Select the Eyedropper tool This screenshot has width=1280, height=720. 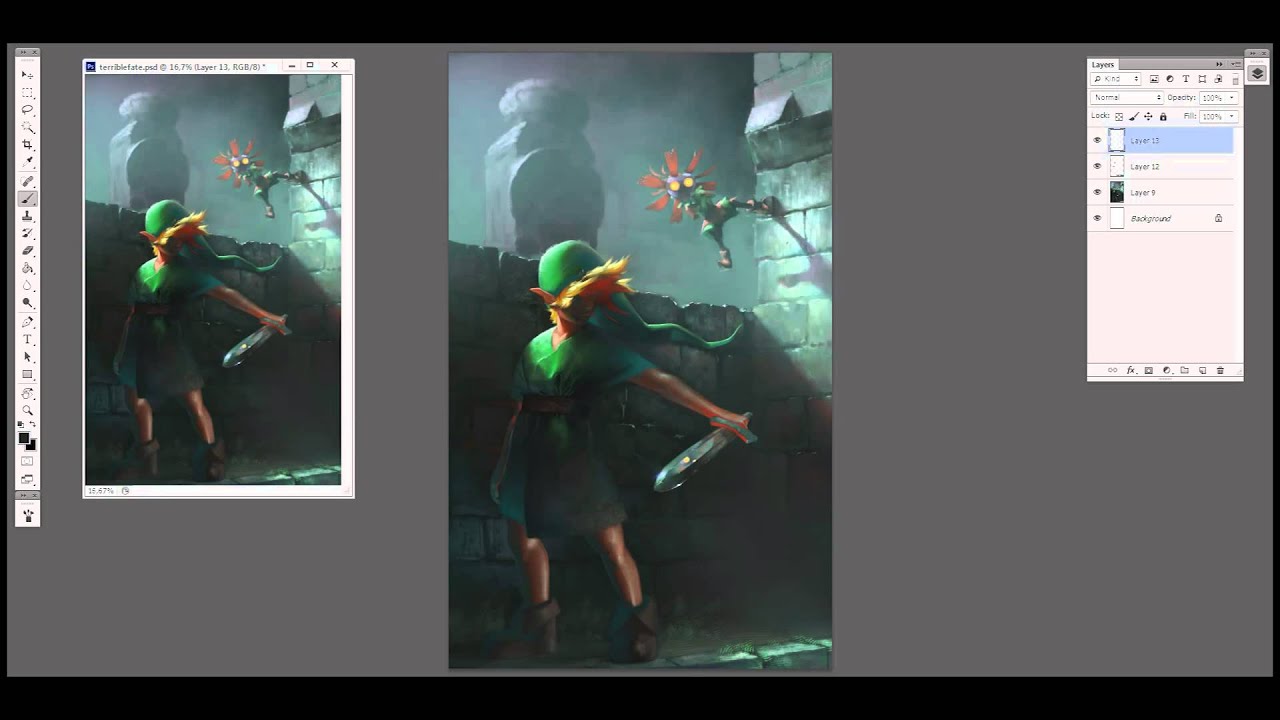tap(28, 161)
